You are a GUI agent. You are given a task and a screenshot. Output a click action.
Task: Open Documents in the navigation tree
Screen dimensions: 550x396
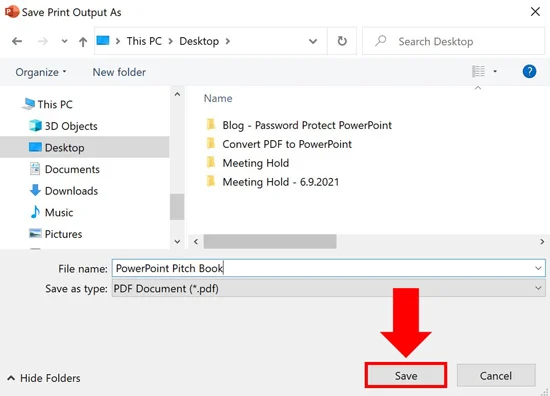72,169
